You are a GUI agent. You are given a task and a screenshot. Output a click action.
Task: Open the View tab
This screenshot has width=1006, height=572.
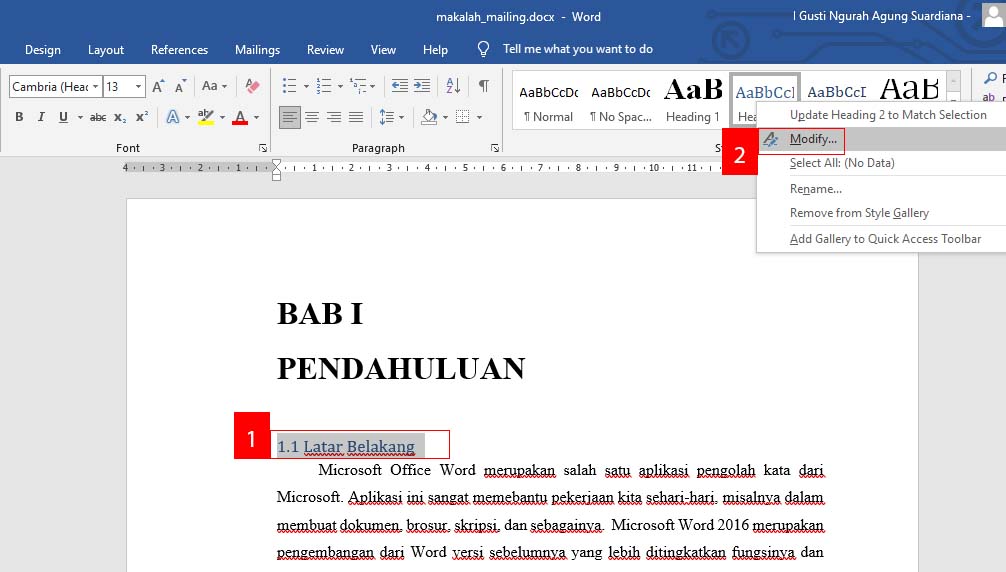pos(383,50)
